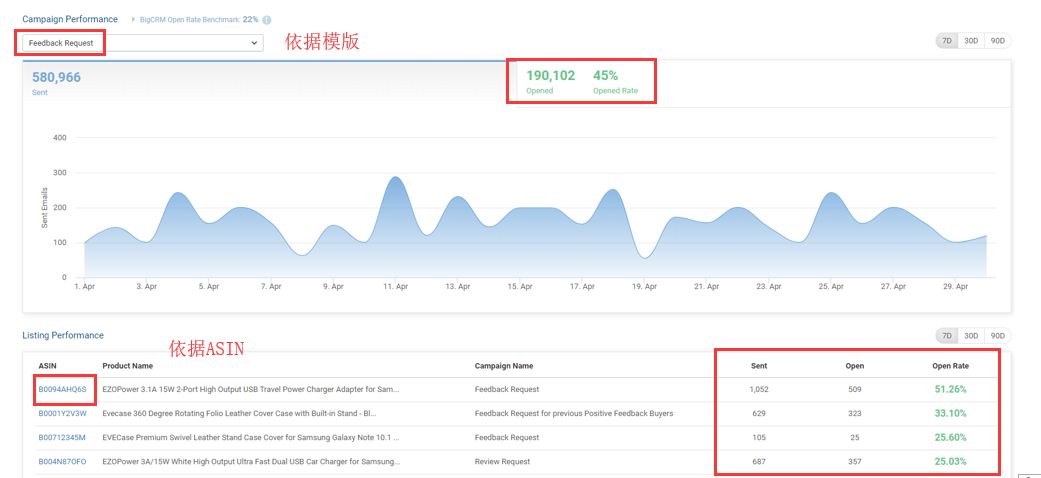
Task: Click the Campaign Performance heading
Action: tap(70, 19)
